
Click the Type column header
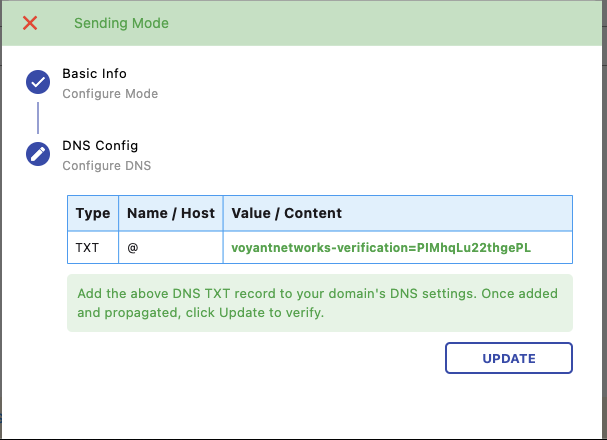tap(93, 213)
